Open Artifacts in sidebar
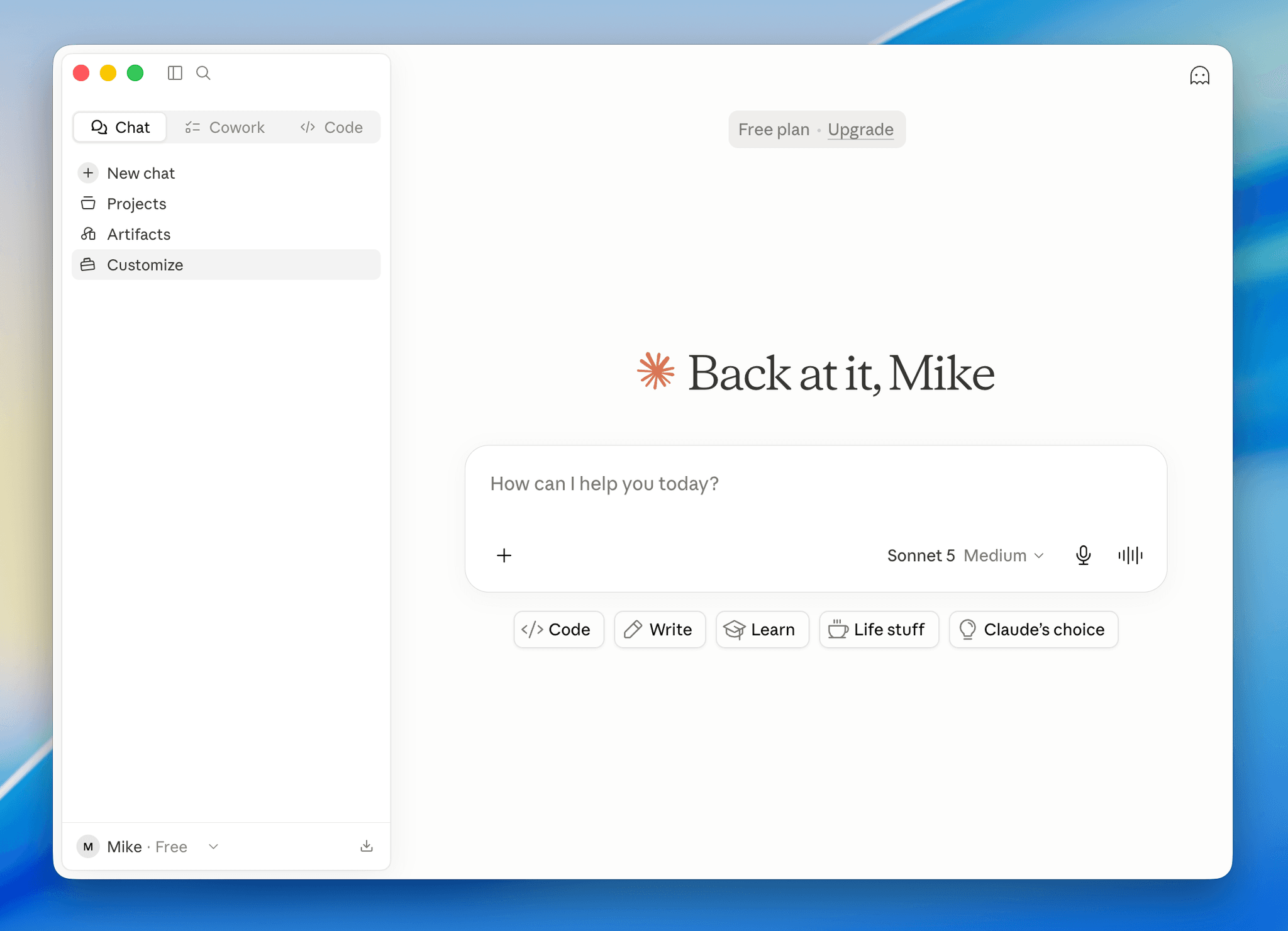 click(226, 234)
